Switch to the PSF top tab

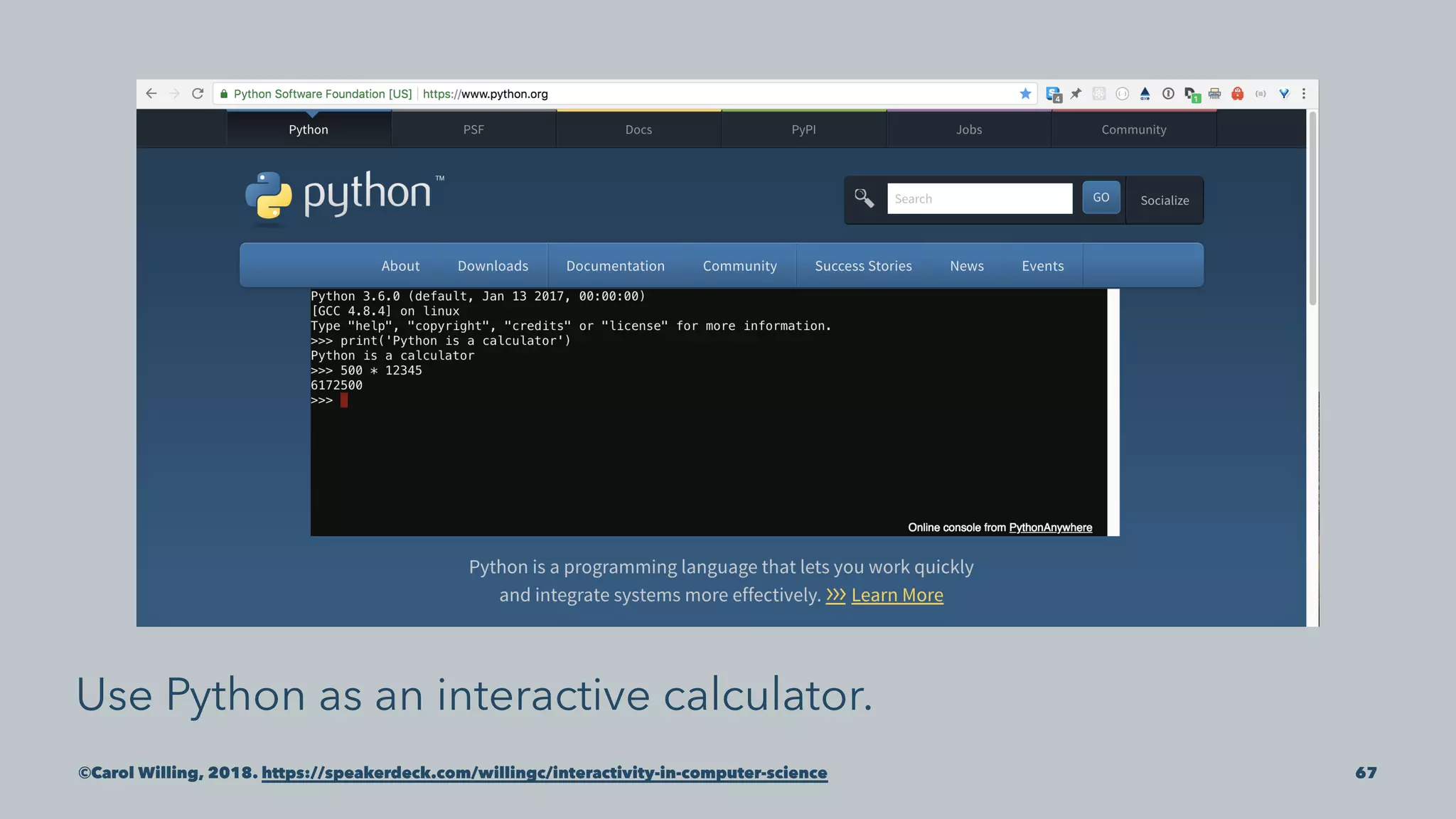[x=473, y=129]
